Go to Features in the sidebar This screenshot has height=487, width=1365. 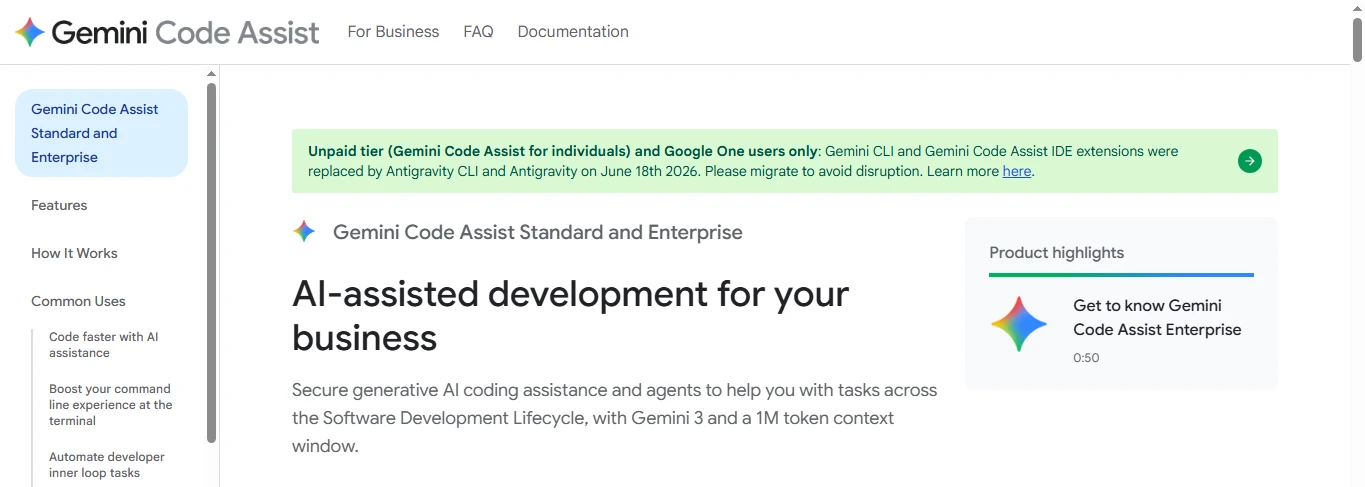point(59,205)
